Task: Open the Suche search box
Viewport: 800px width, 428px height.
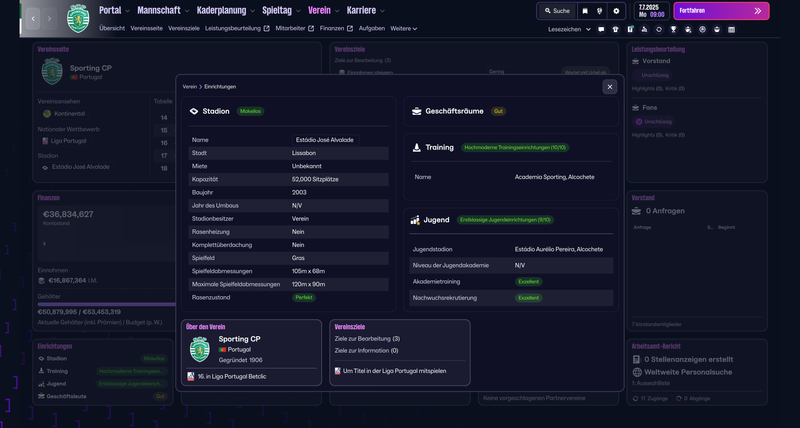Action: pyautogui.click(x=557, y=11)
